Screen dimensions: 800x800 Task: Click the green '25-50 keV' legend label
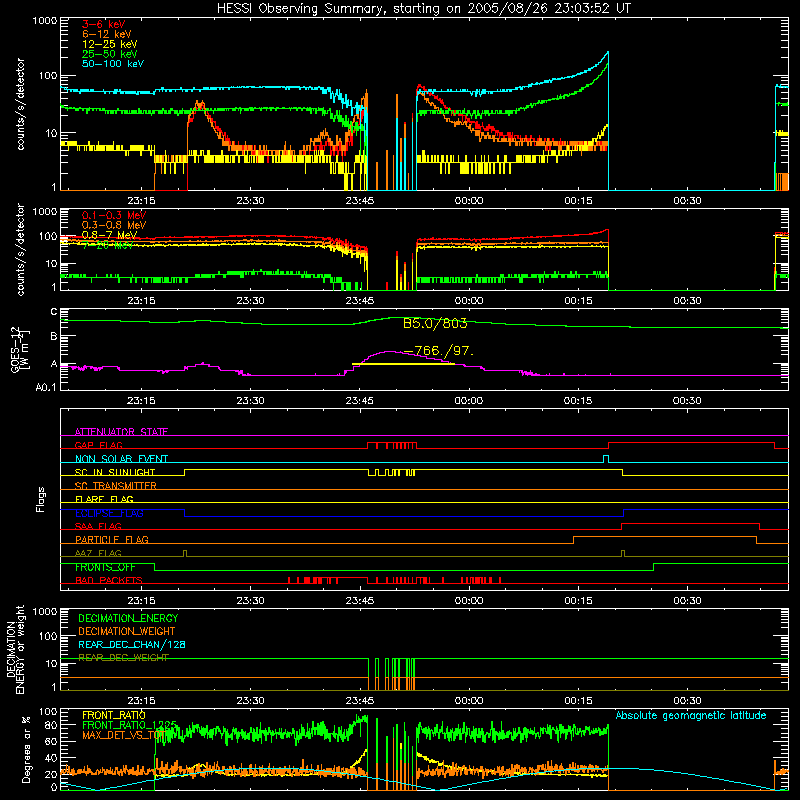pyautogui.click(x=109, y=54)
